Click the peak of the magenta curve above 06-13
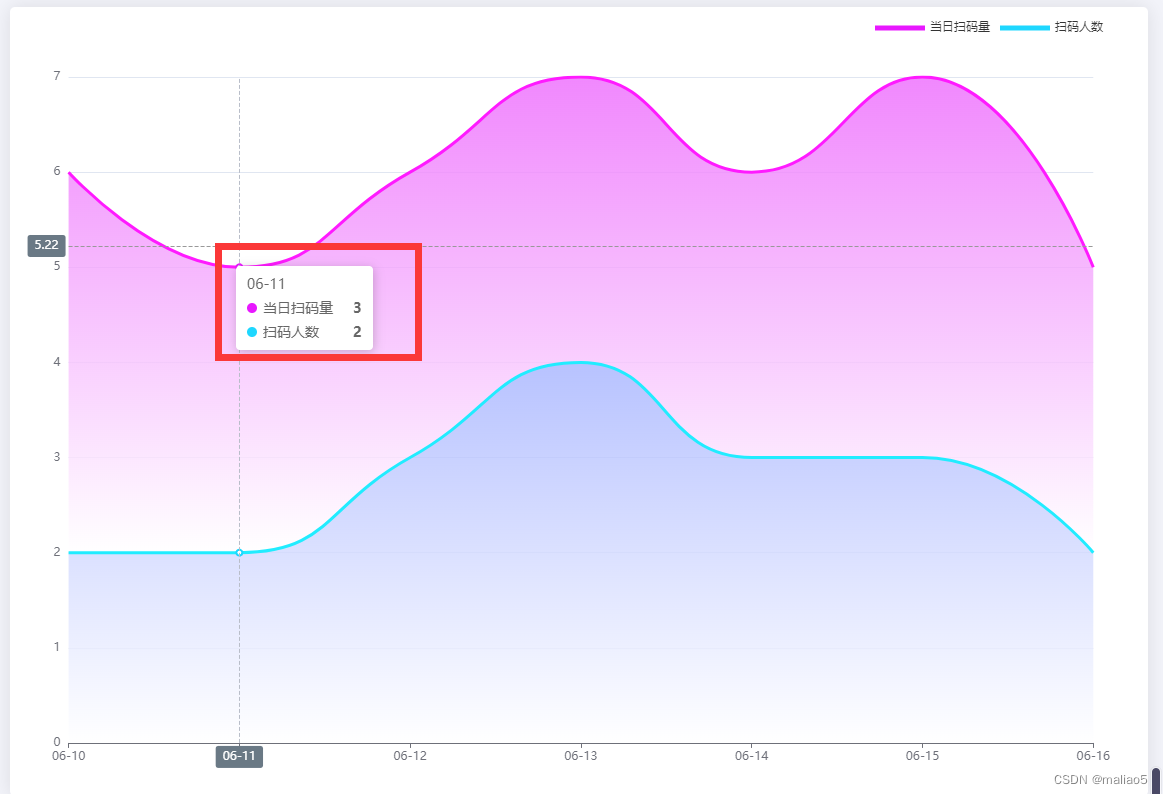1163x794 pixels. click(581, 77)
